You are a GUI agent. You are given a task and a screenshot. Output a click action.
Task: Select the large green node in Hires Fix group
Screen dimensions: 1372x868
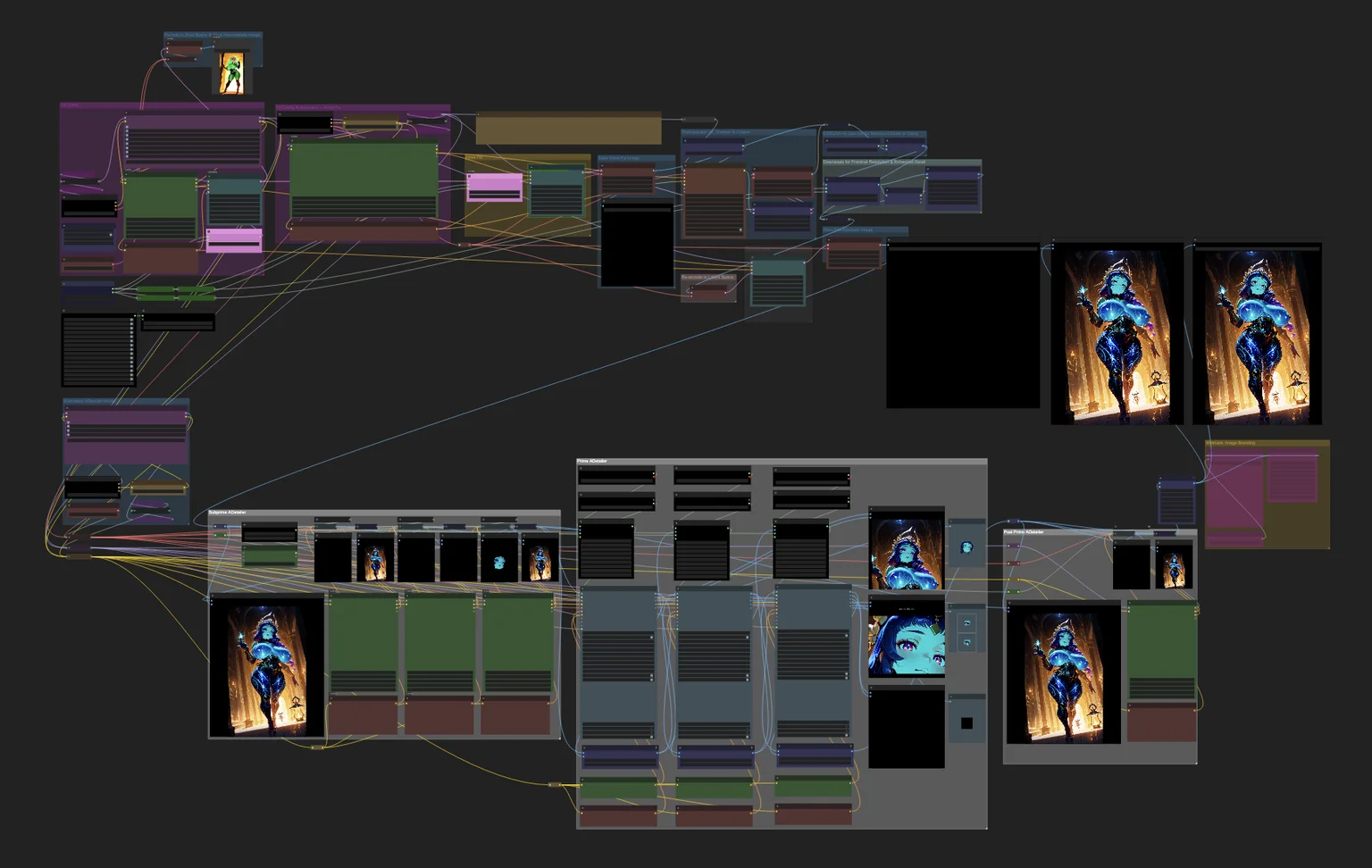(x=364, y=179)
